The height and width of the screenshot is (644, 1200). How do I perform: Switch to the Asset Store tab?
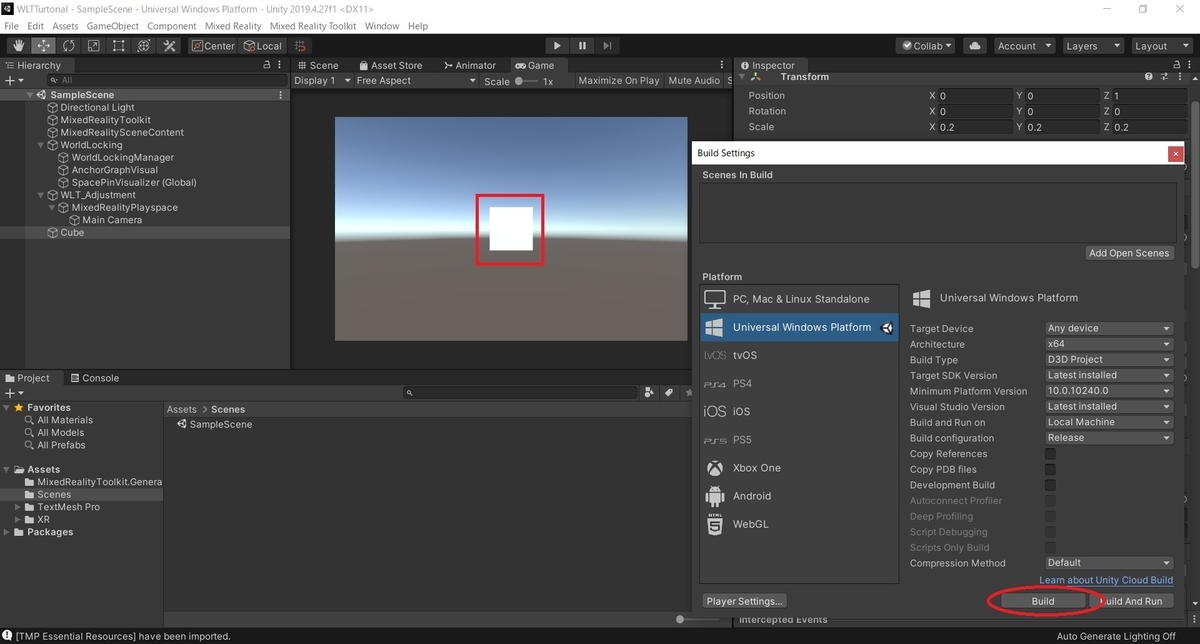tap(389, 65)
